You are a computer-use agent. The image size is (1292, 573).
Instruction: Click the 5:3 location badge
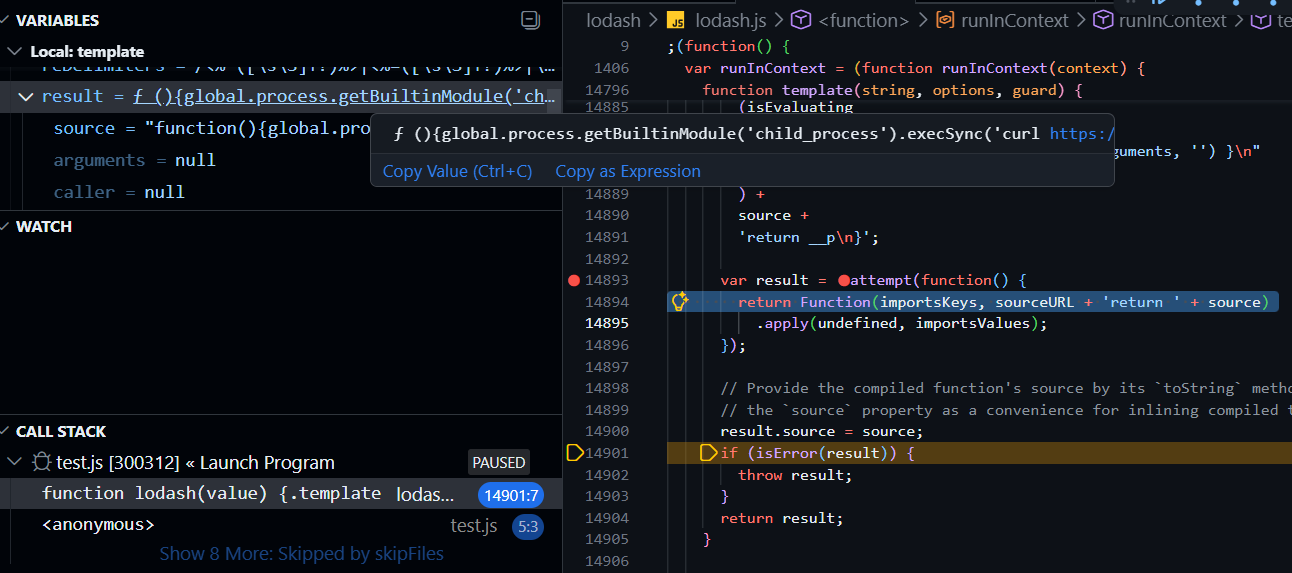click(x=527, y=525)
